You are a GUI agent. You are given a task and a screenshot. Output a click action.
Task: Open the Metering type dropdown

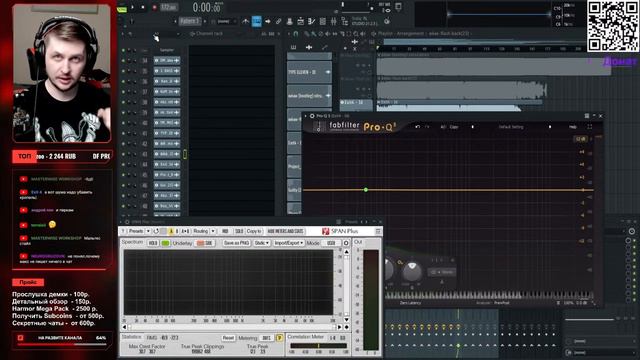pos(267,338)
